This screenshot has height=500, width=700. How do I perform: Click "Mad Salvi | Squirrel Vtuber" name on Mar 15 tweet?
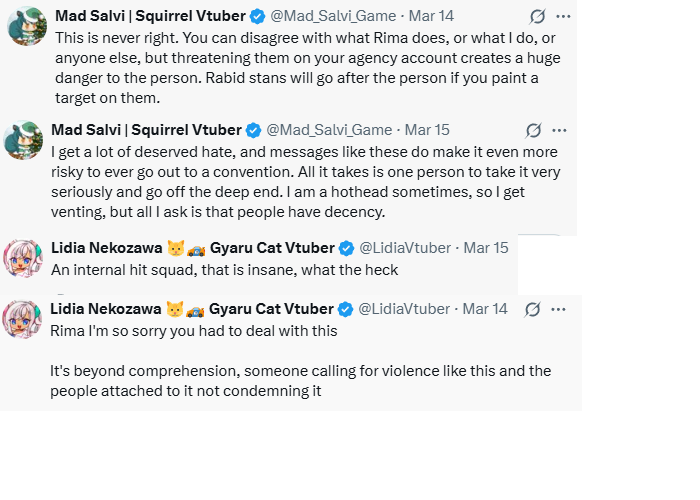[146, 130]
